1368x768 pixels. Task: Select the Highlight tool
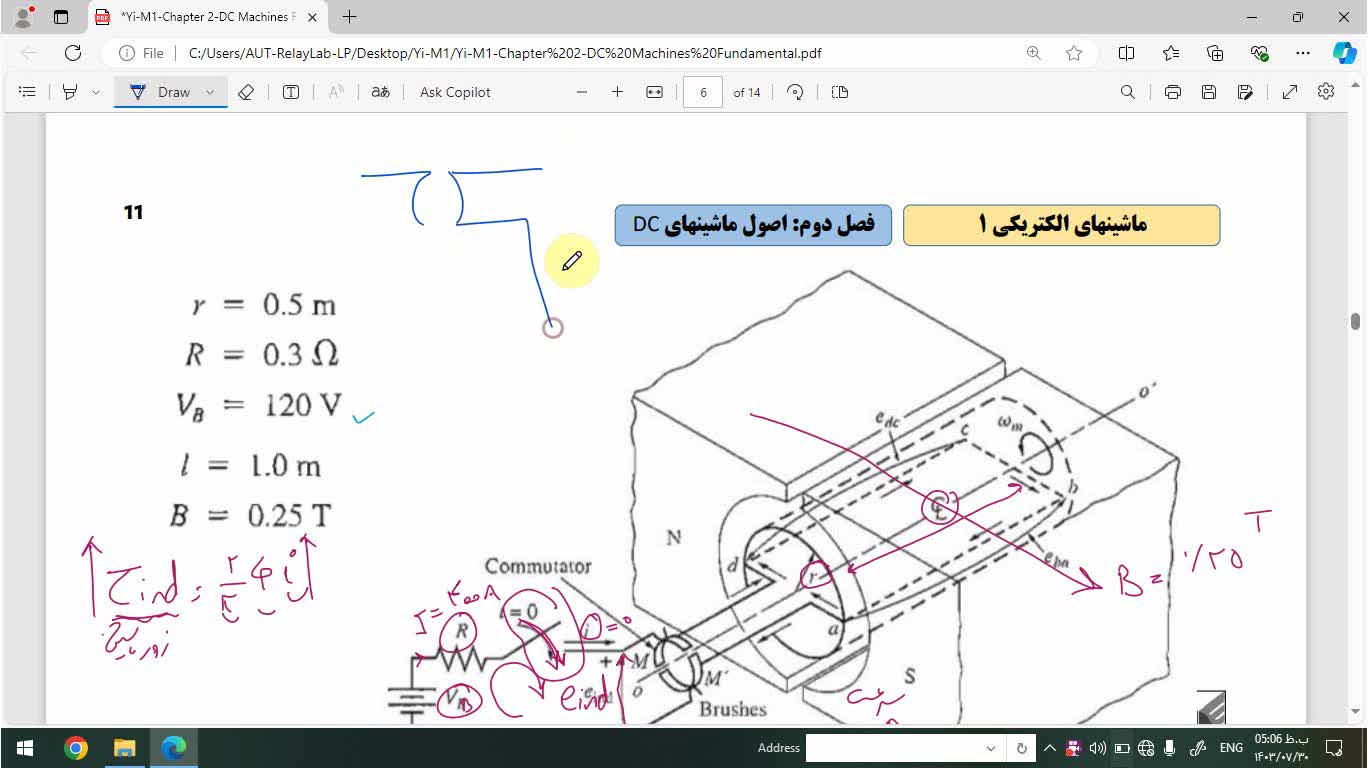click(x=70, y=92)
